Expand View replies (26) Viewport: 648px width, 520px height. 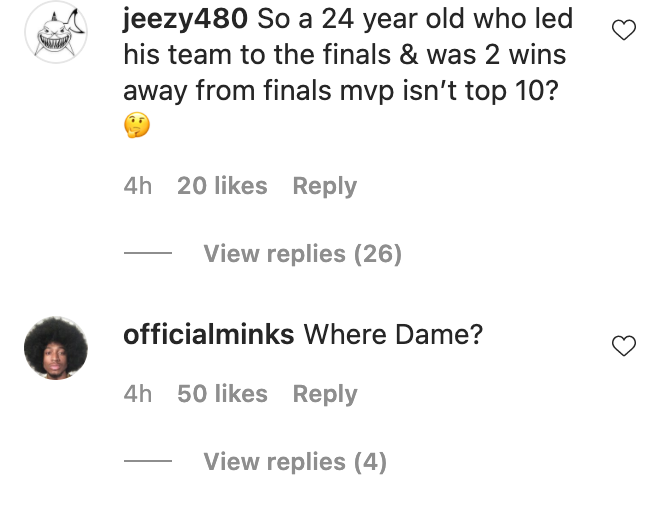tap(302, 254)
